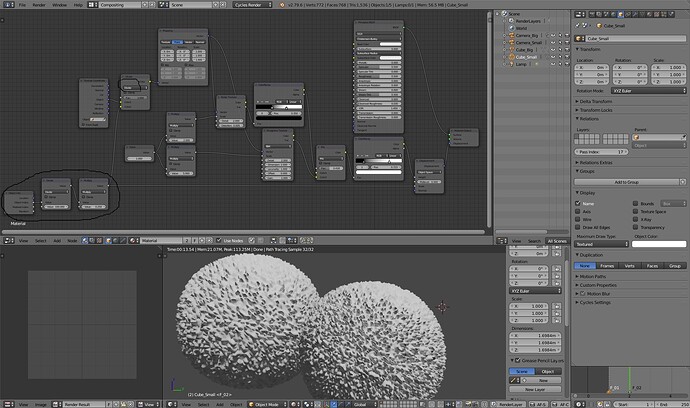Toggle the Draw All Edges checkbox

(578, 227)
